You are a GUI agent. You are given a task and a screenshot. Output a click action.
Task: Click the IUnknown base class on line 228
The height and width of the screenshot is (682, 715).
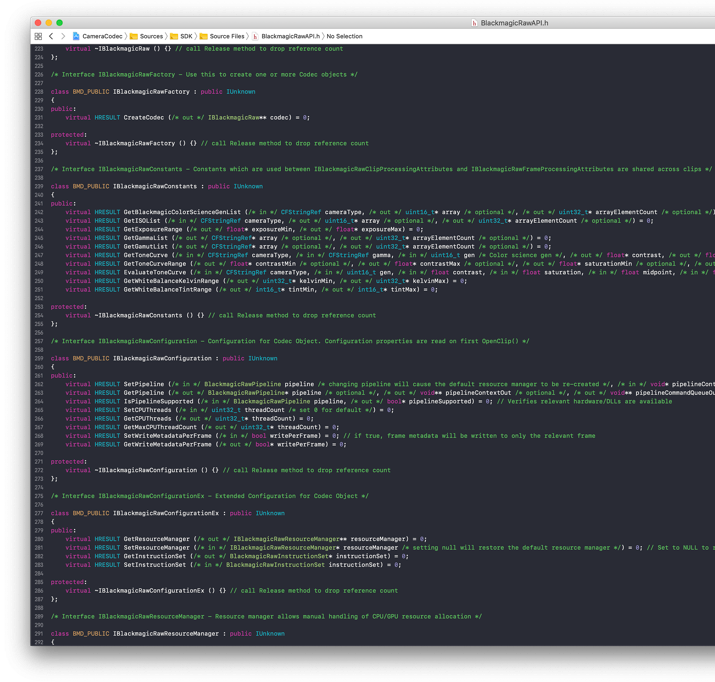tap(241, 92)
